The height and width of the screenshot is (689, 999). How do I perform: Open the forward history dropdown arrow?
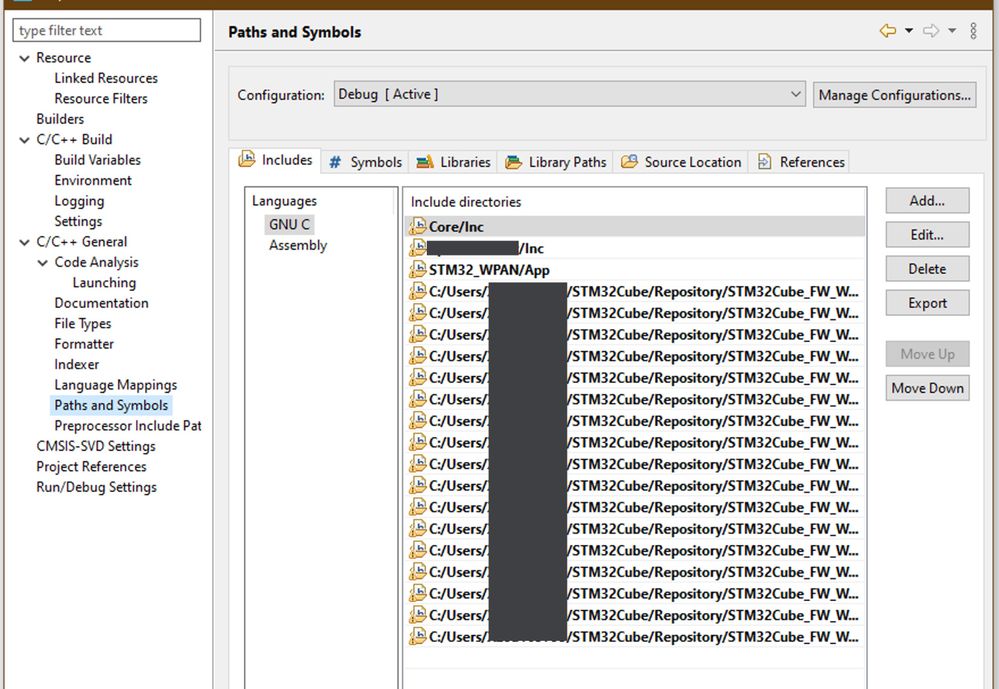(952, 31)
